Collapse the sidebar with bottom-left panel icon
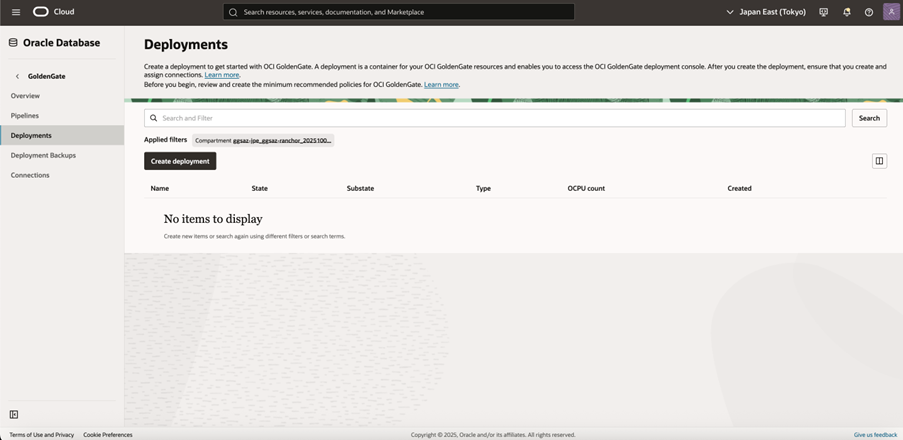Image resolution: width=903 pixels, height=440 pixels. [x=14, y=415]
